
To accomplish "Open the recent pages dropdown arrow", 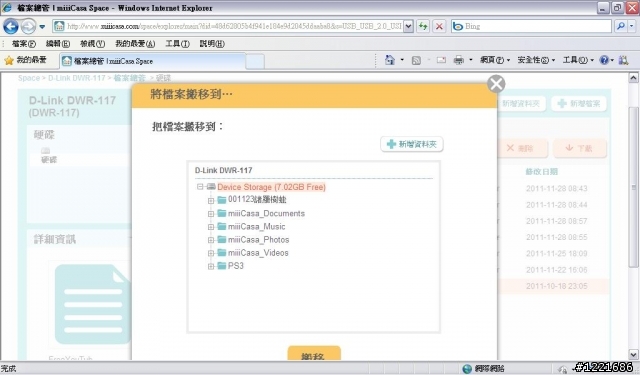I will (x=42, y=27).
